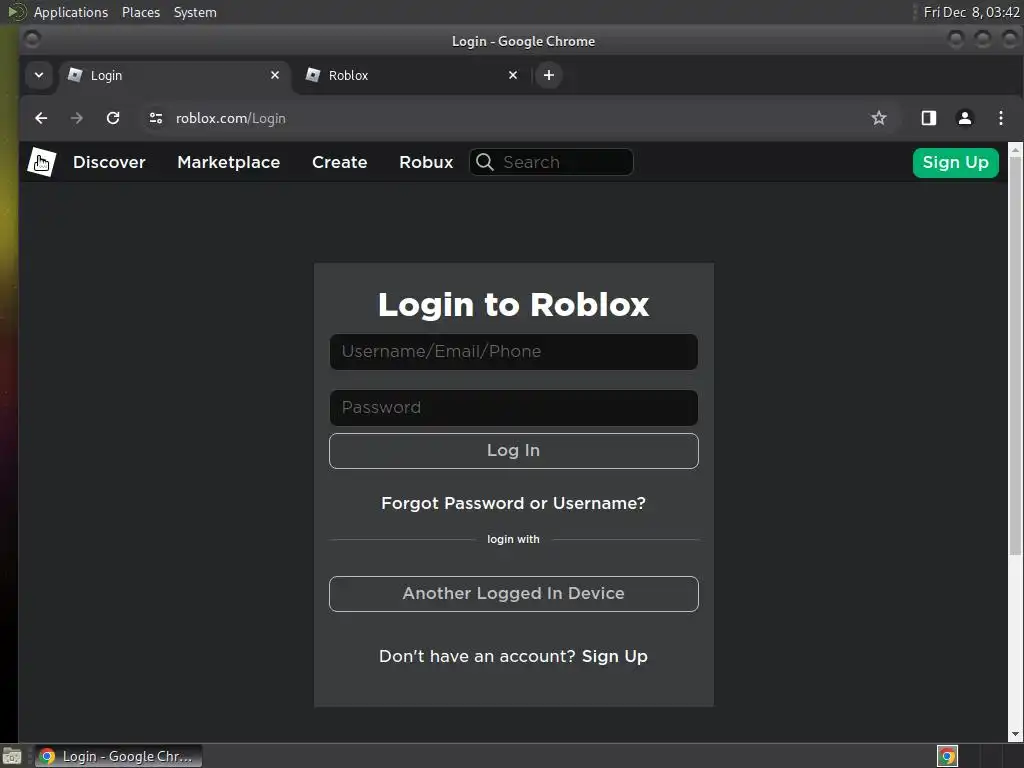
Task: Click the page vertical scrollbar
Action: click(1015, 356)
